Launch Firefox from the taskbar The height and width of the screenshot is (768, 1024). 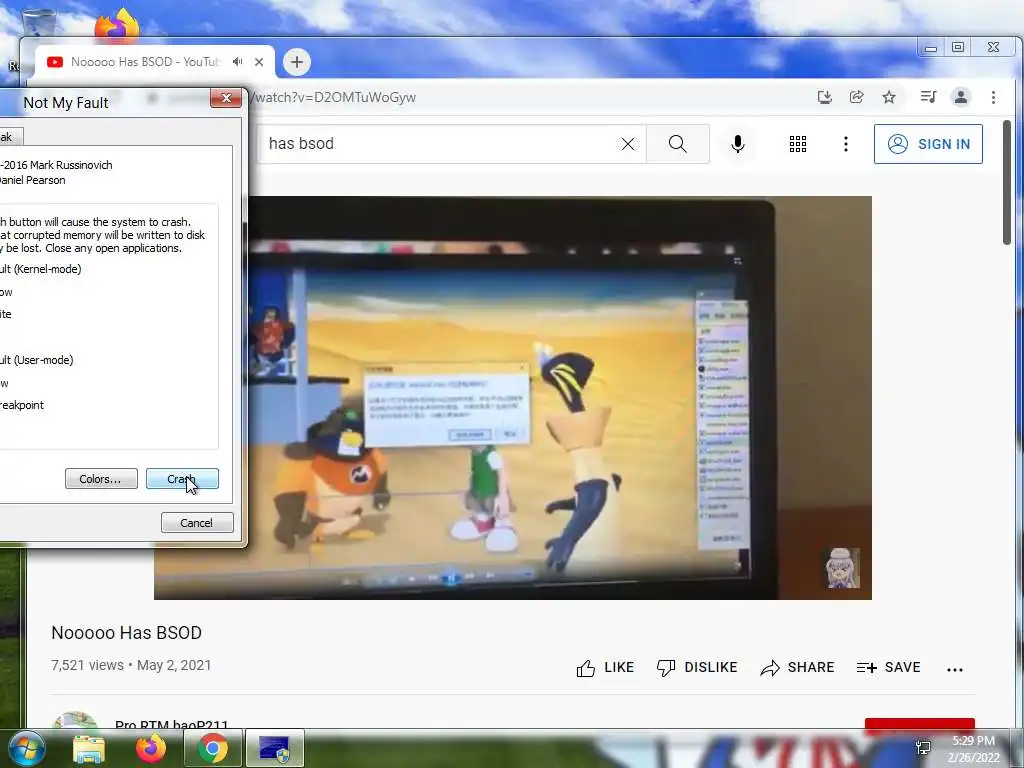(150, 748)
